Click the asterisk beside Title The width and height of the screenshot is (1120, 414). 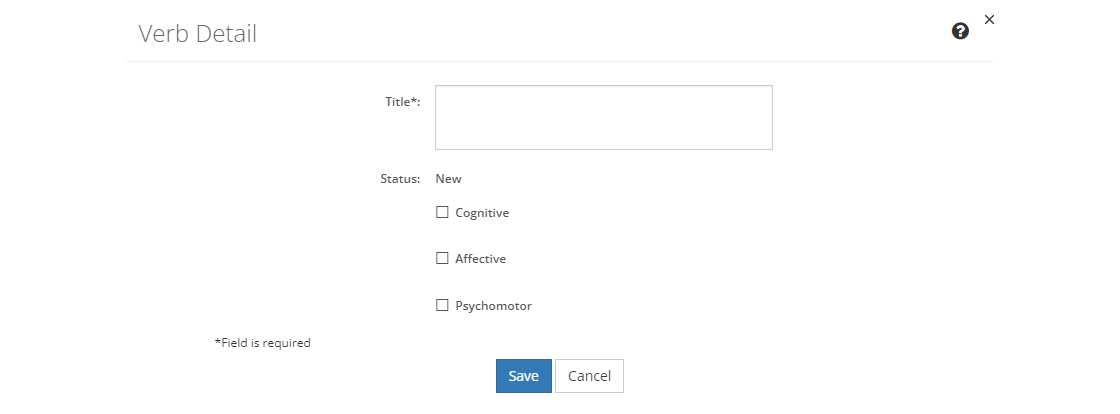point(414,100)
